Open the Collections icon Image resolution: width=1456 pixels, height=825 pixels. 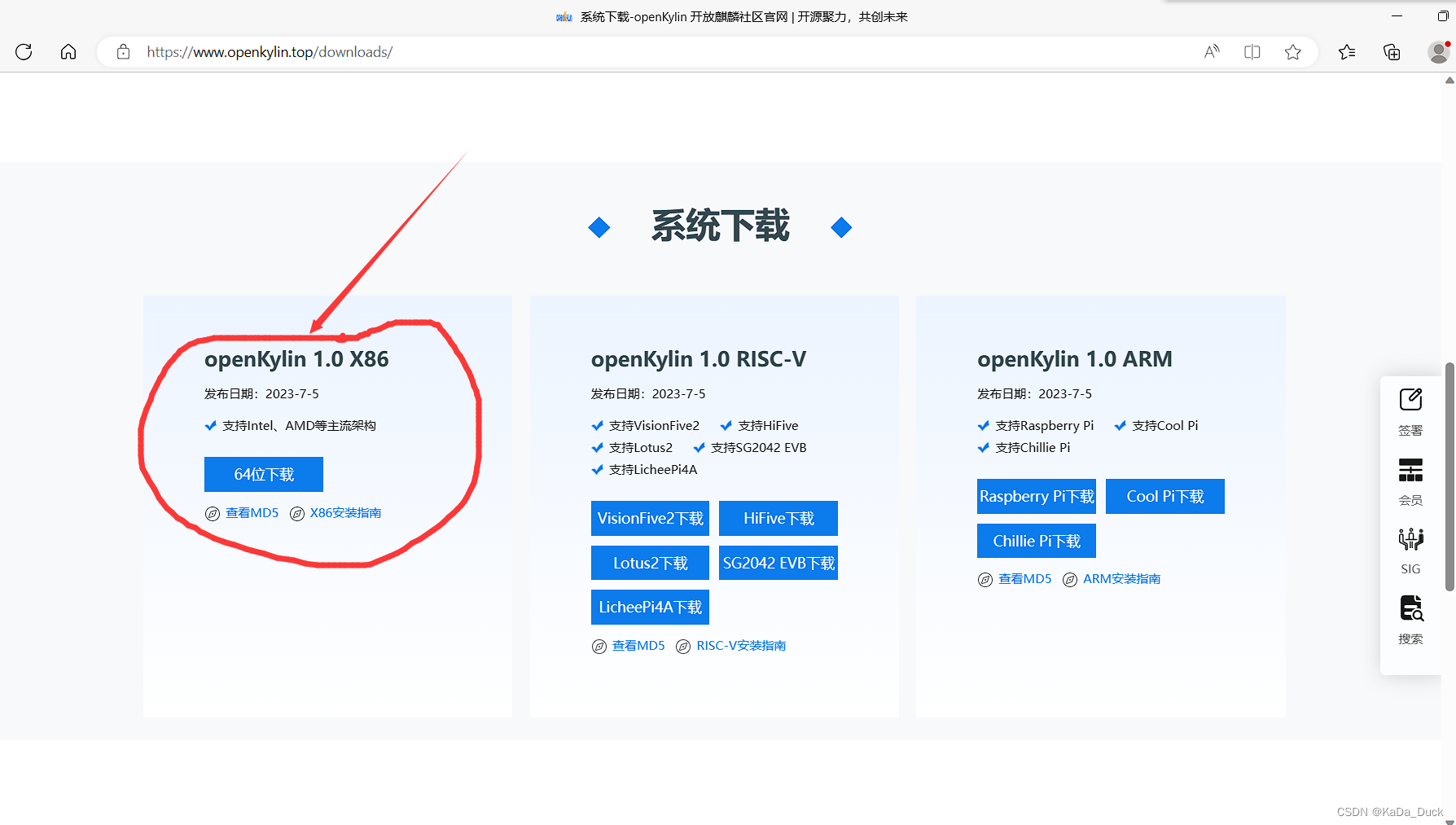pyautogui.click(x=1392, y=52)
